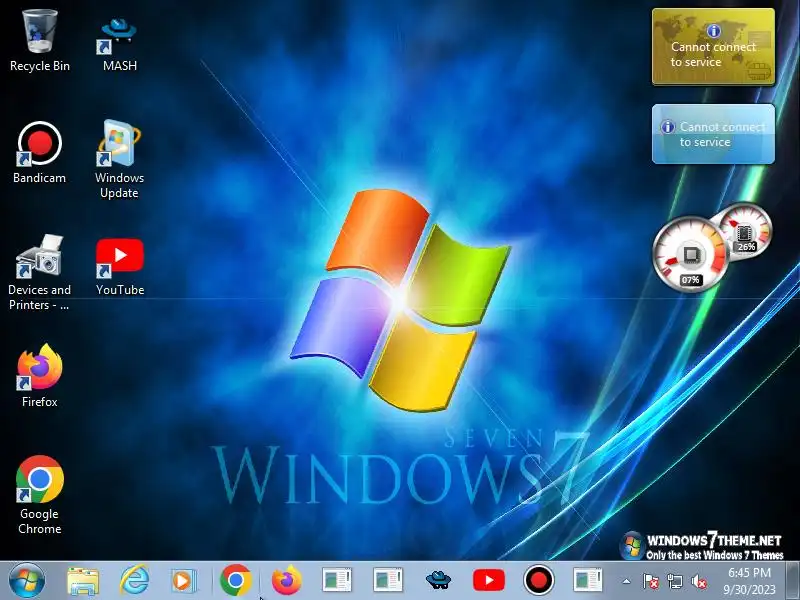Select the Bandicam desktop shortcut

39,152
